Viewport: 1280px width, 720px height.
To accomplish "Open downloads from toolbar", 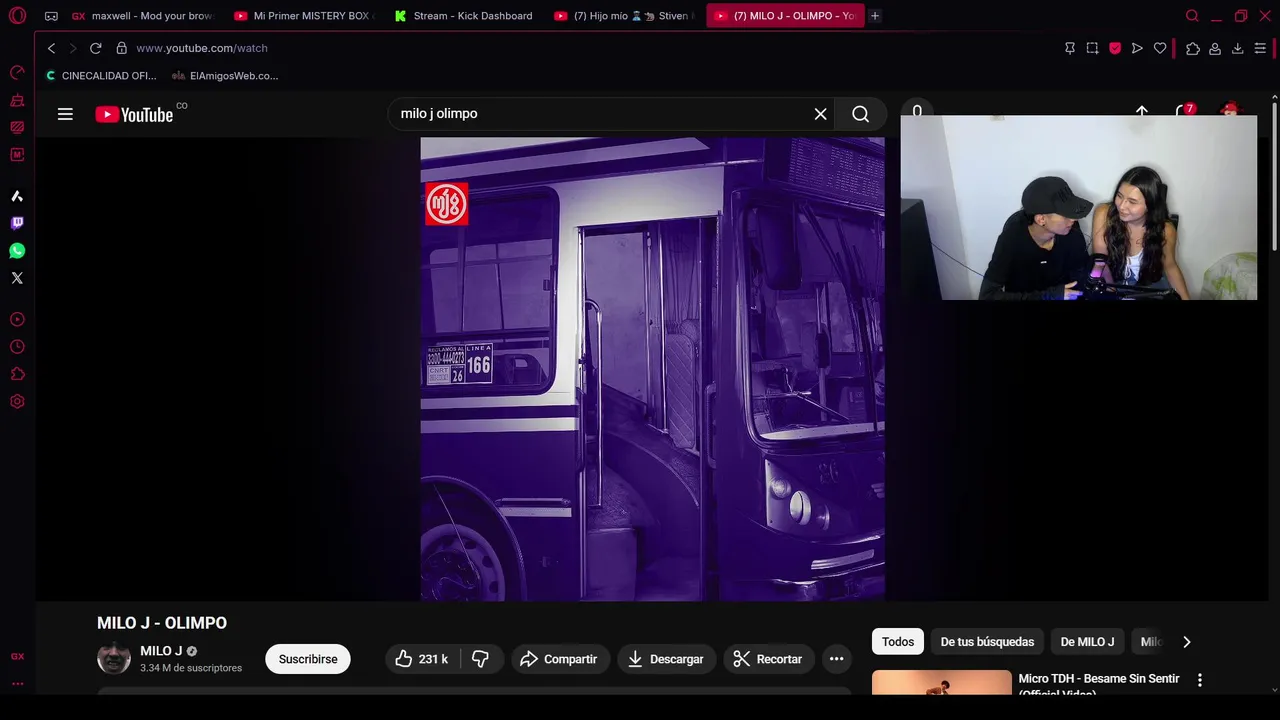I will tap(1237, 48).
